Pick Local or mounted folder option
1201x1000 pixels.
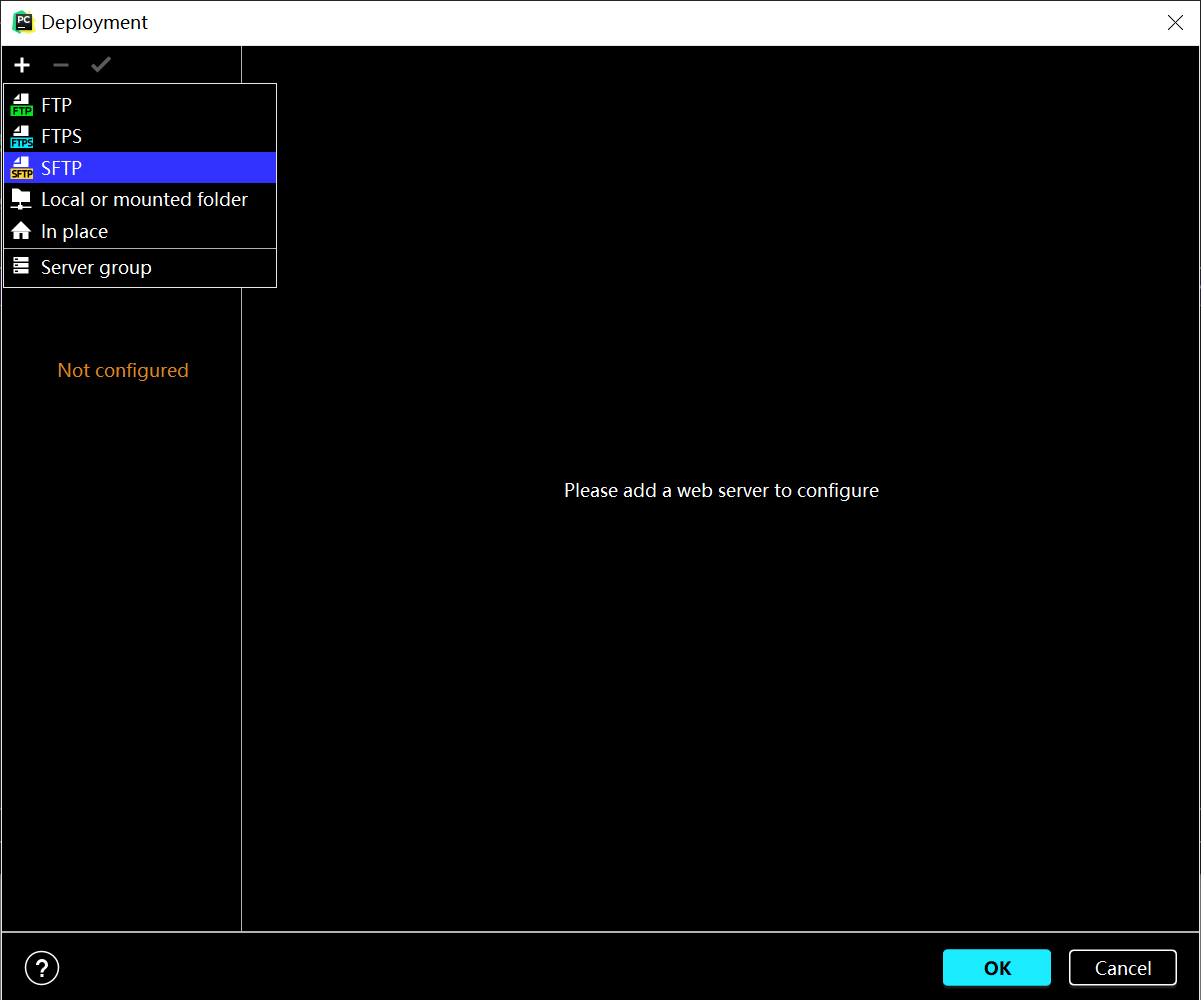140,199
